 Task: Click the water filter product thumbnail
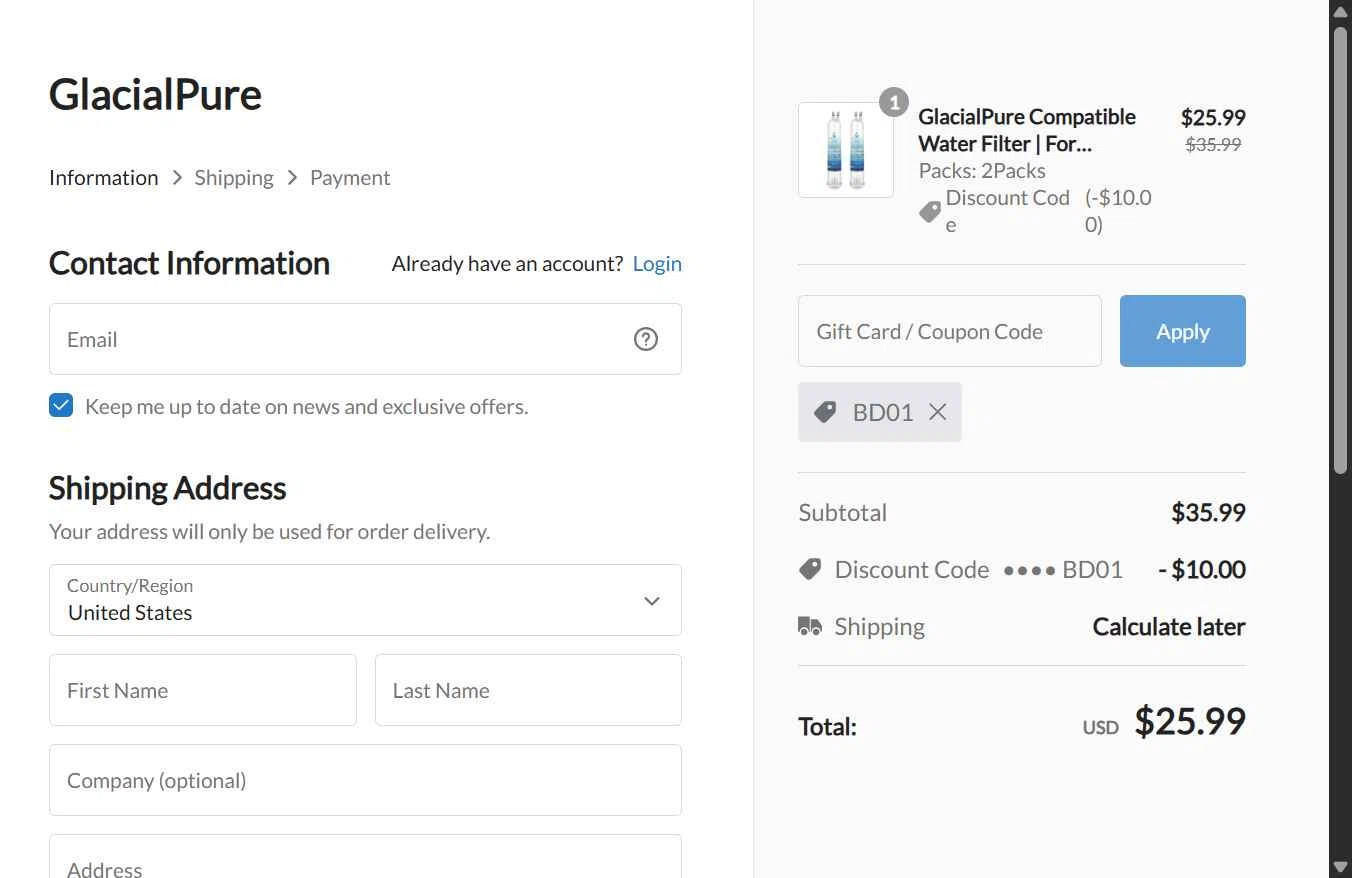846,150
